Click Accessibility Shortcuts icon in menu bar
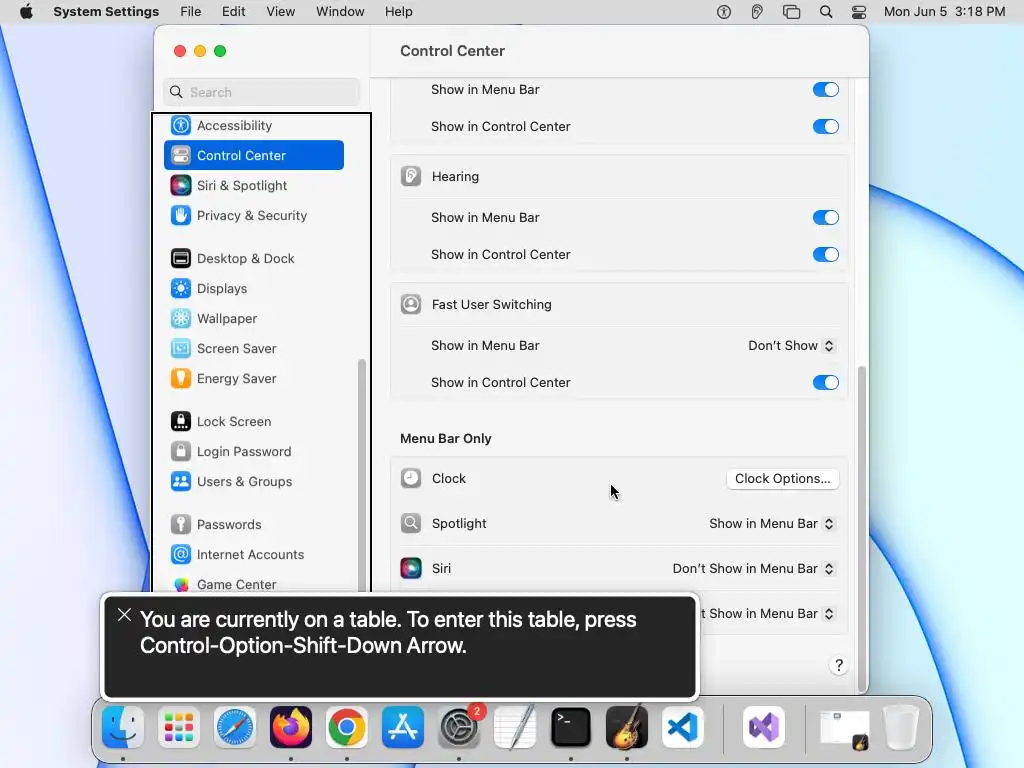The width and height of the screenshot is (1024, 768). (724, 12)
